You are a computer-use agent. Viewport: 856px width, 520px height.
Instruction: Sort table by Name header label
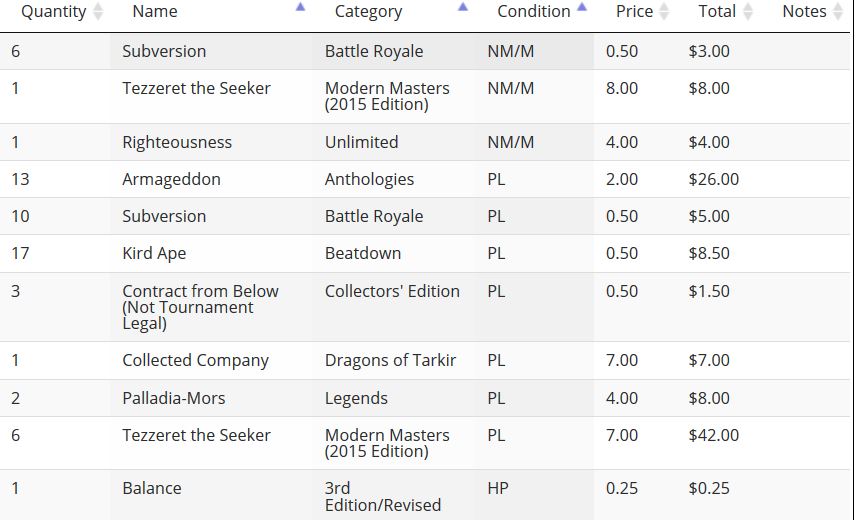[x=155, y=12]
